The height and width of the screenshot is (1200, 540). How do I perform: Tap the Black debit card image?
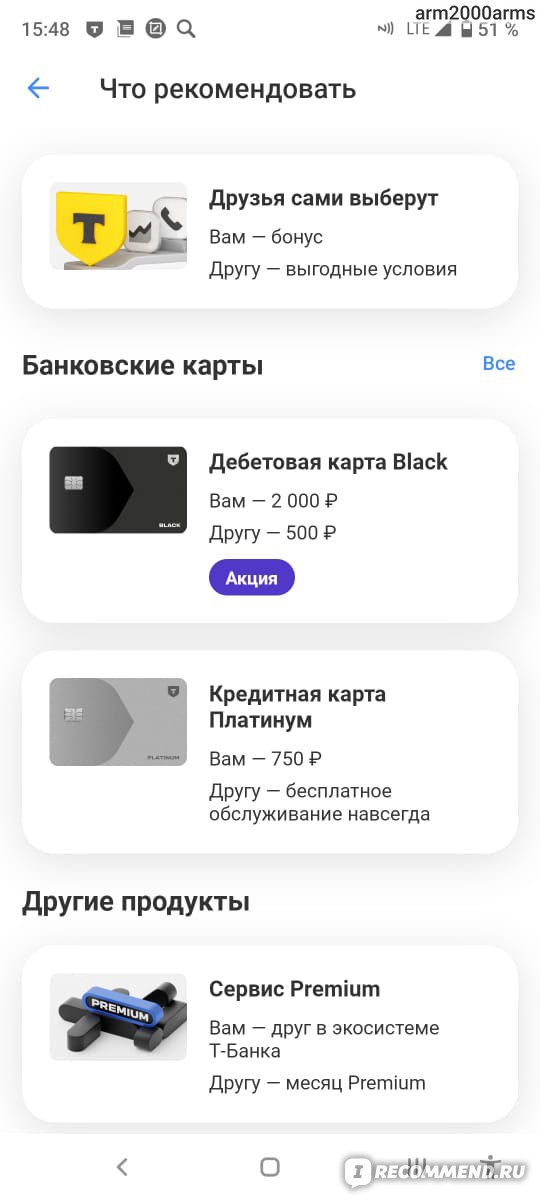pos(118,490)
